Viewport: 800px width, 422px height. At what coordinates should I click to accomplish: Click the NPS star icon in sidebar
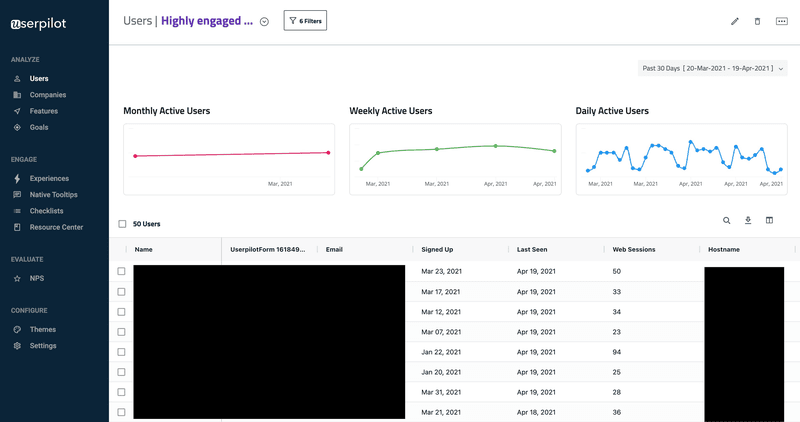pyautogui.click(x=17, y=279)
